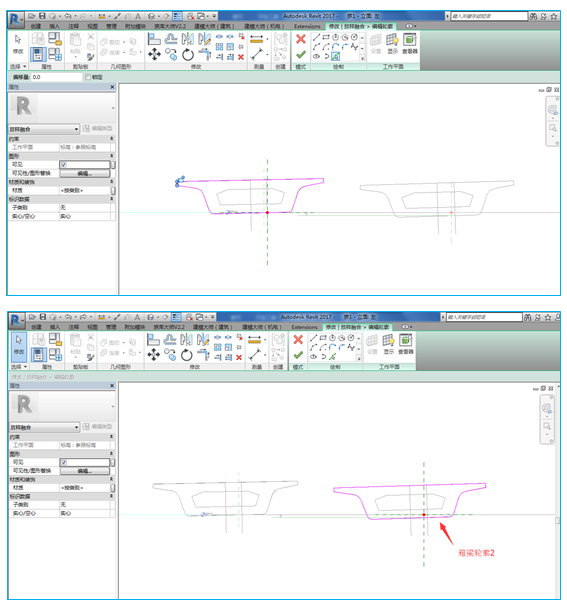Select the Align tool in upper window ribbon

154,39
